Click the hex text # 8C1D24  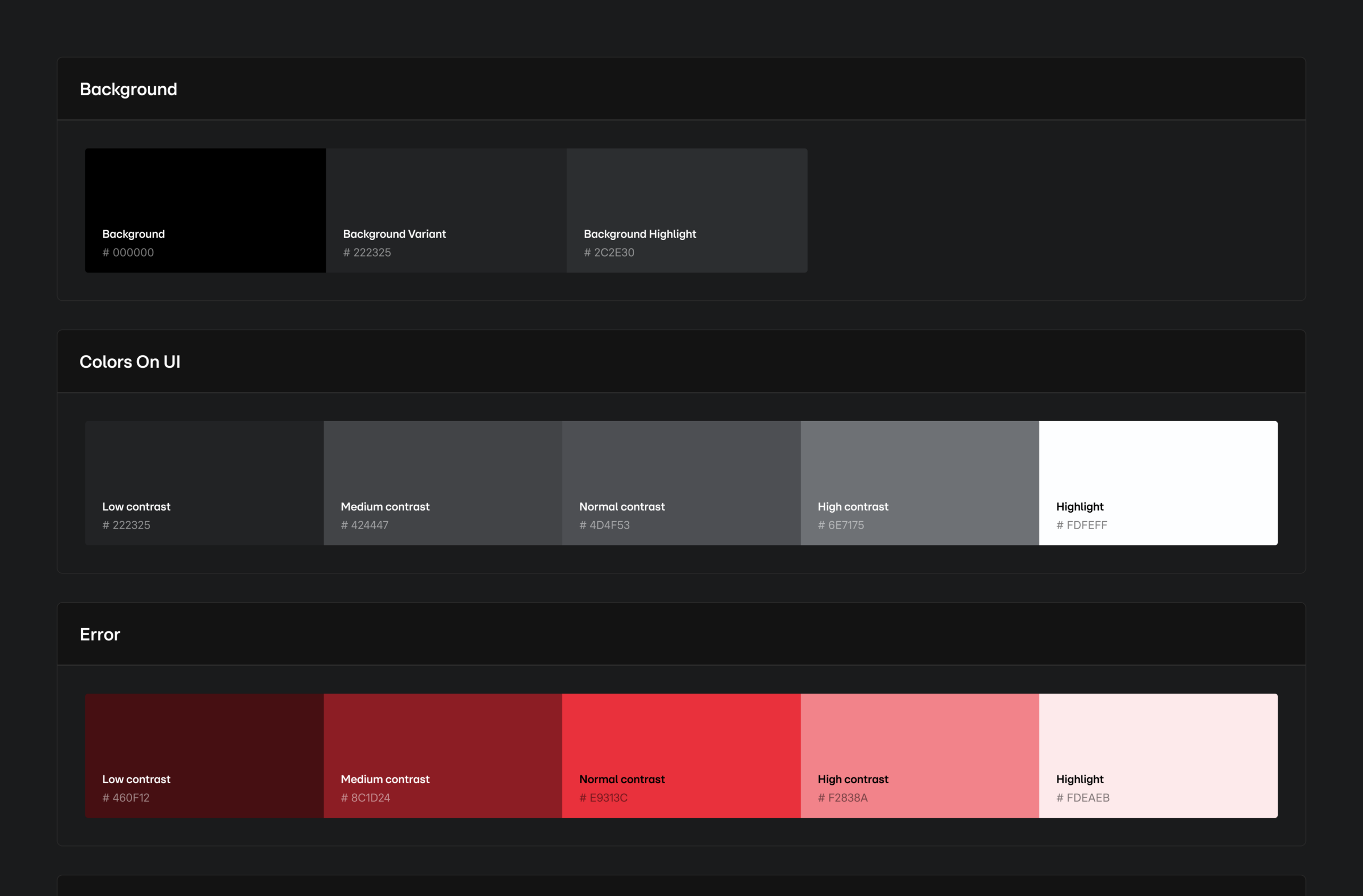pyautogui.click(x=365, y=798)
